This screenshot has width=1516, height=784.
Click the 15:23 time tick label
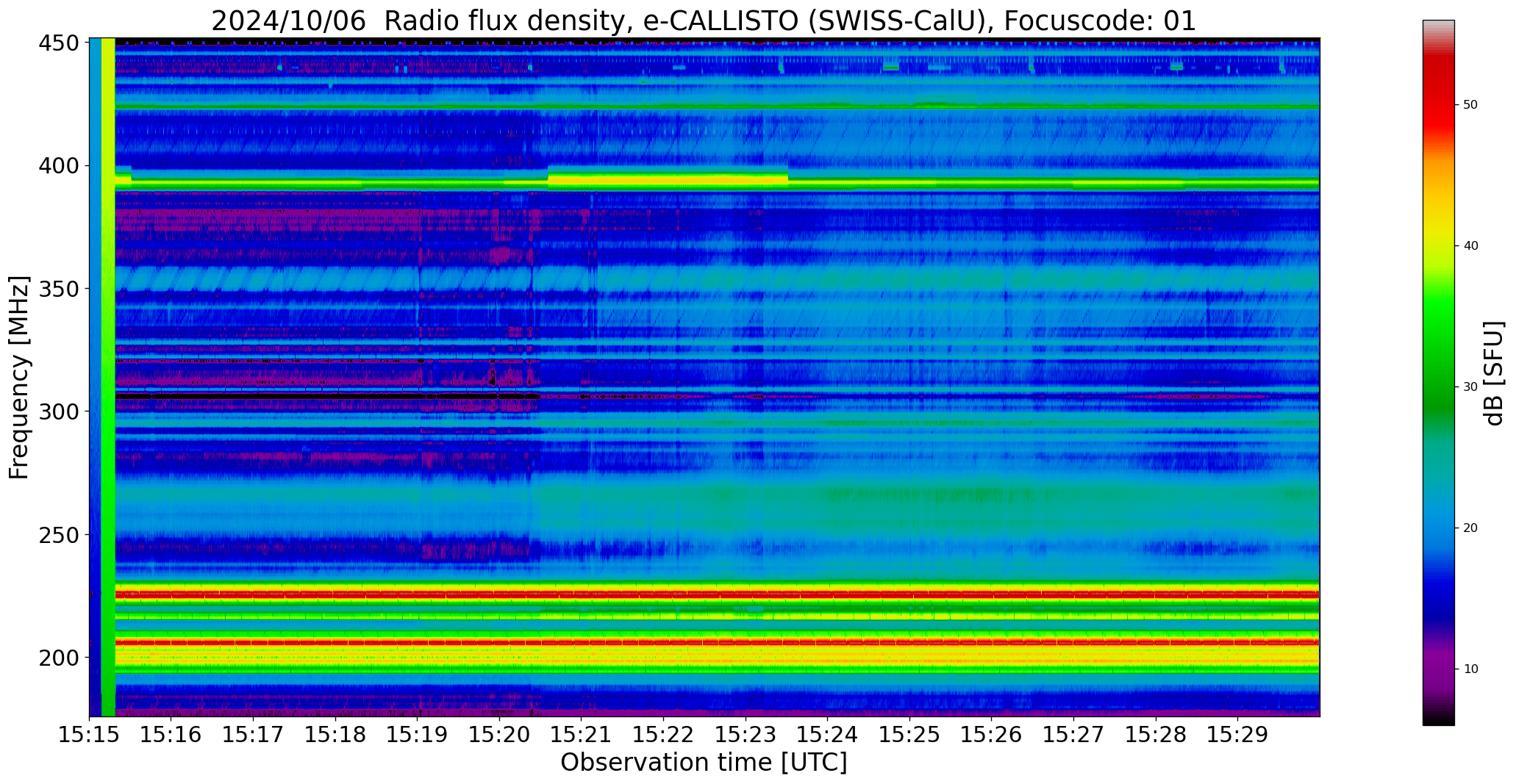tap(746, 734)
